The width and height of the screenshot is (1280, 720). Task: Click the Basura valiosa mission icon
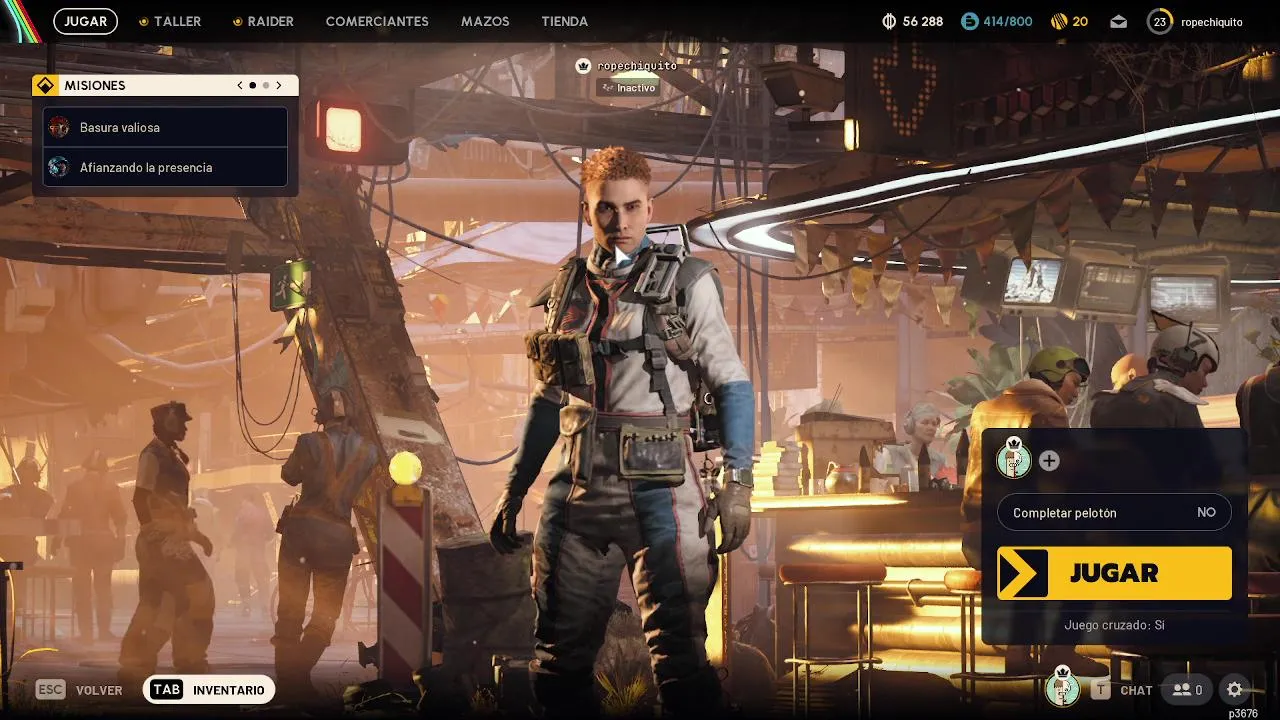[x=59, y=127]
